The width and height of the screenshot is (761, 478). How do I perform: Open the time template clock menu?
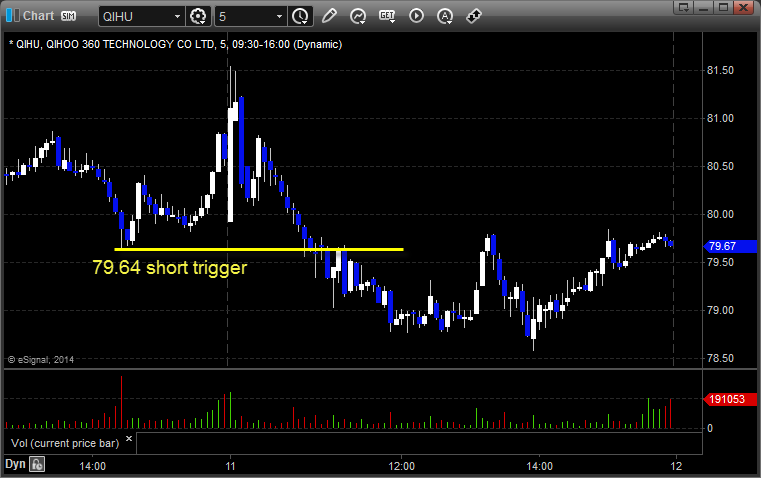click(x=300, y=16)
